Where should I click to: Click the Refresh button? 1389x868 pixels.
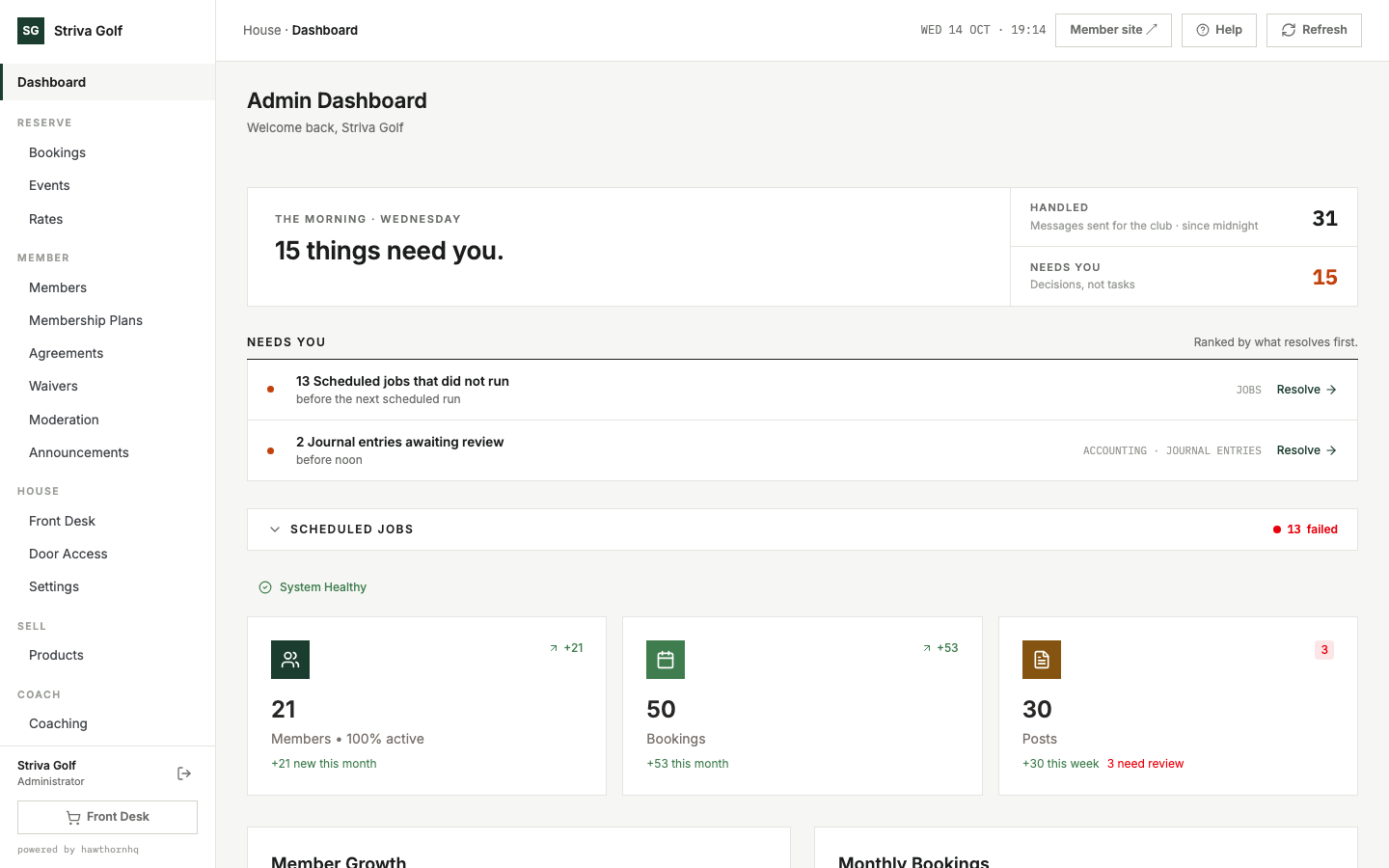point(1314,30)
